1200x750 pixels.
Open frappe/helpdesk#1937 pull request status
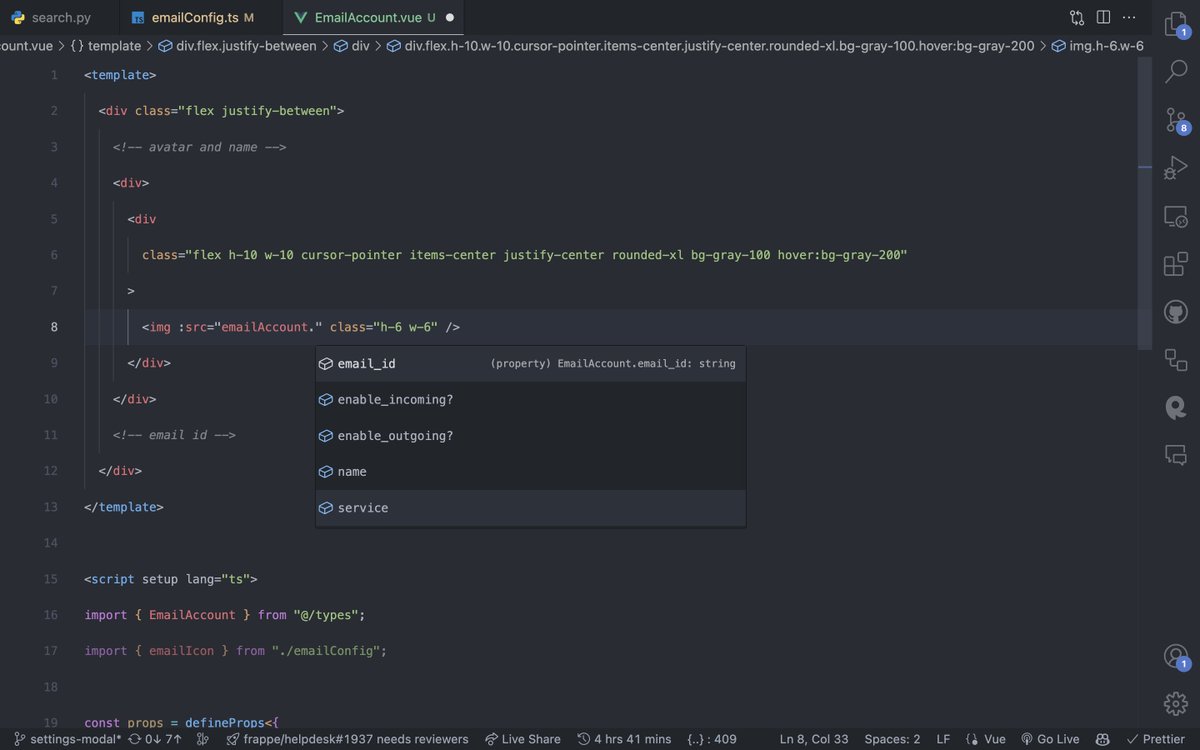click(x=348, y=739)
